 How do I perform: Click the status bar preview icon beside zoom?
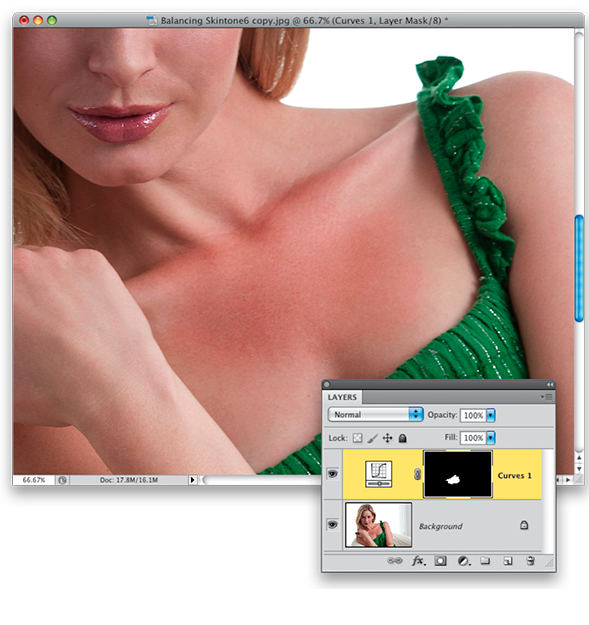[x=62, y=480]
